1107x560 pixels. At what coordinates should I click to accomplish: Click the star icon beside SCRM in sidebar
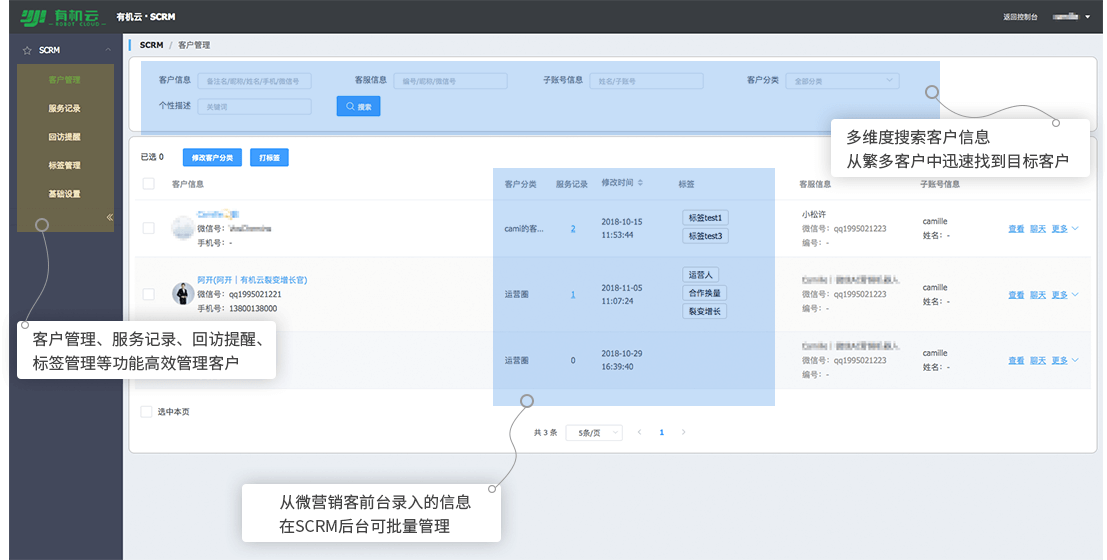point(27,51)
